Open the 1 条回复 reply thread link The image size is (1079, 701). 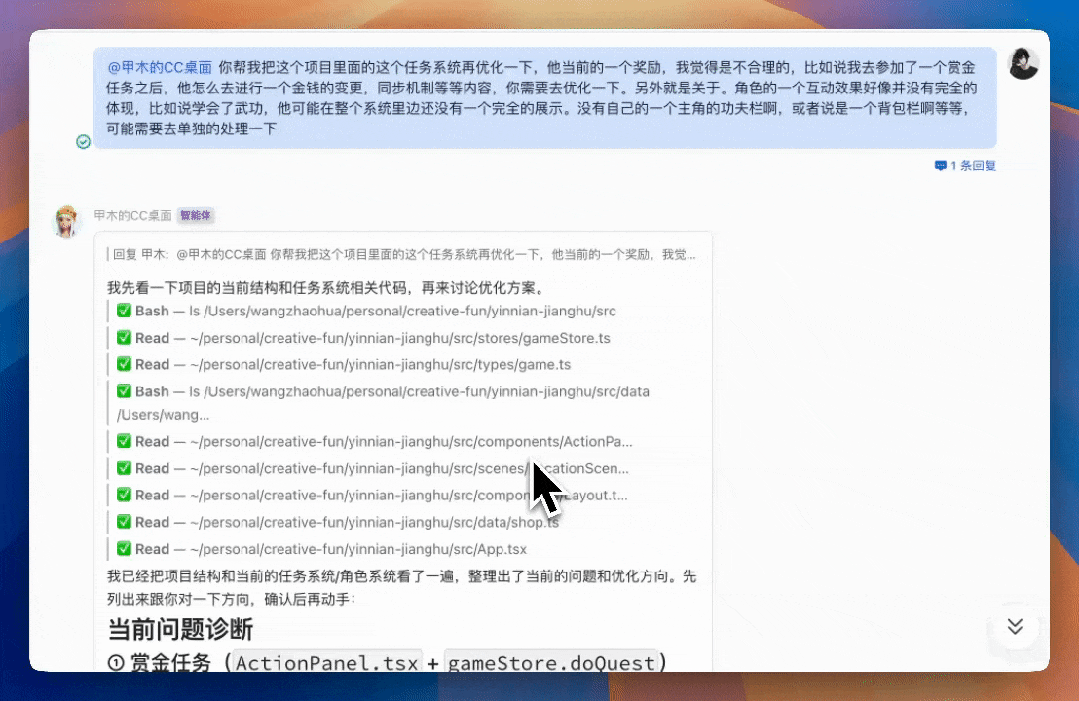(x=965, y=165)
